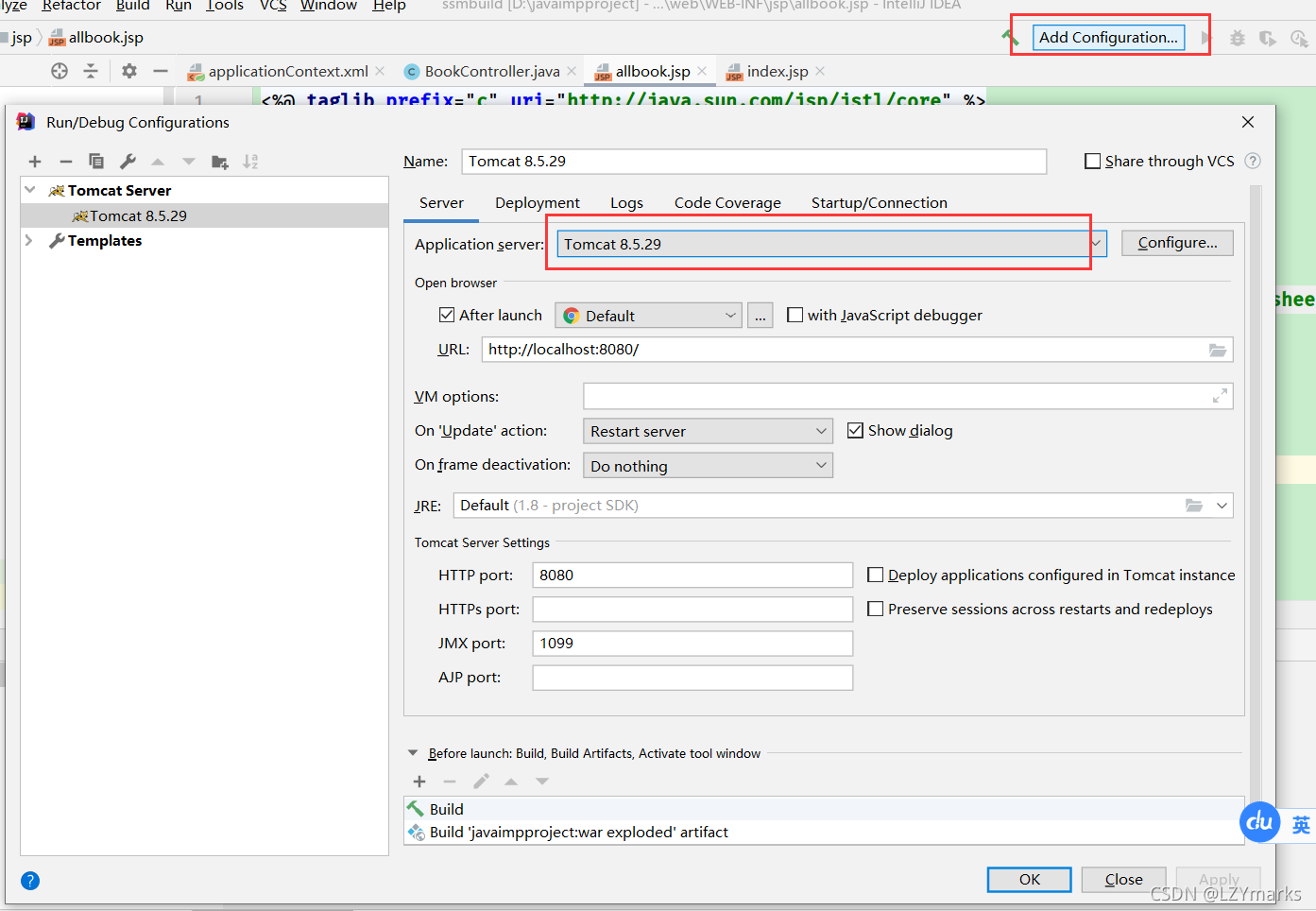Screen dimensions: 1316x911
Task: Open Default browser dropdown
Action: [648, 316]
